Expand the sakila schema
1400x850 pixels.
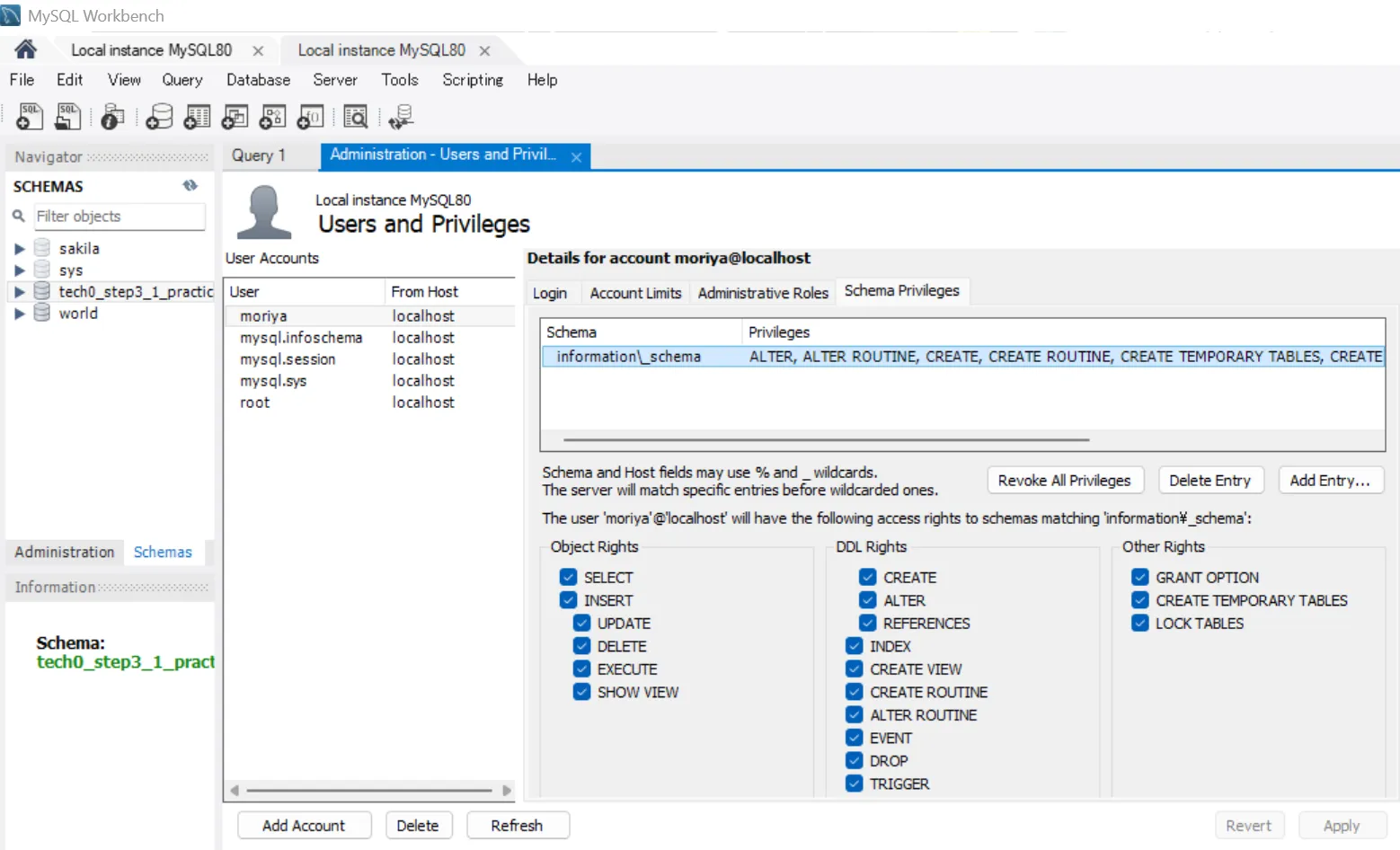click(x=19, y=248)
